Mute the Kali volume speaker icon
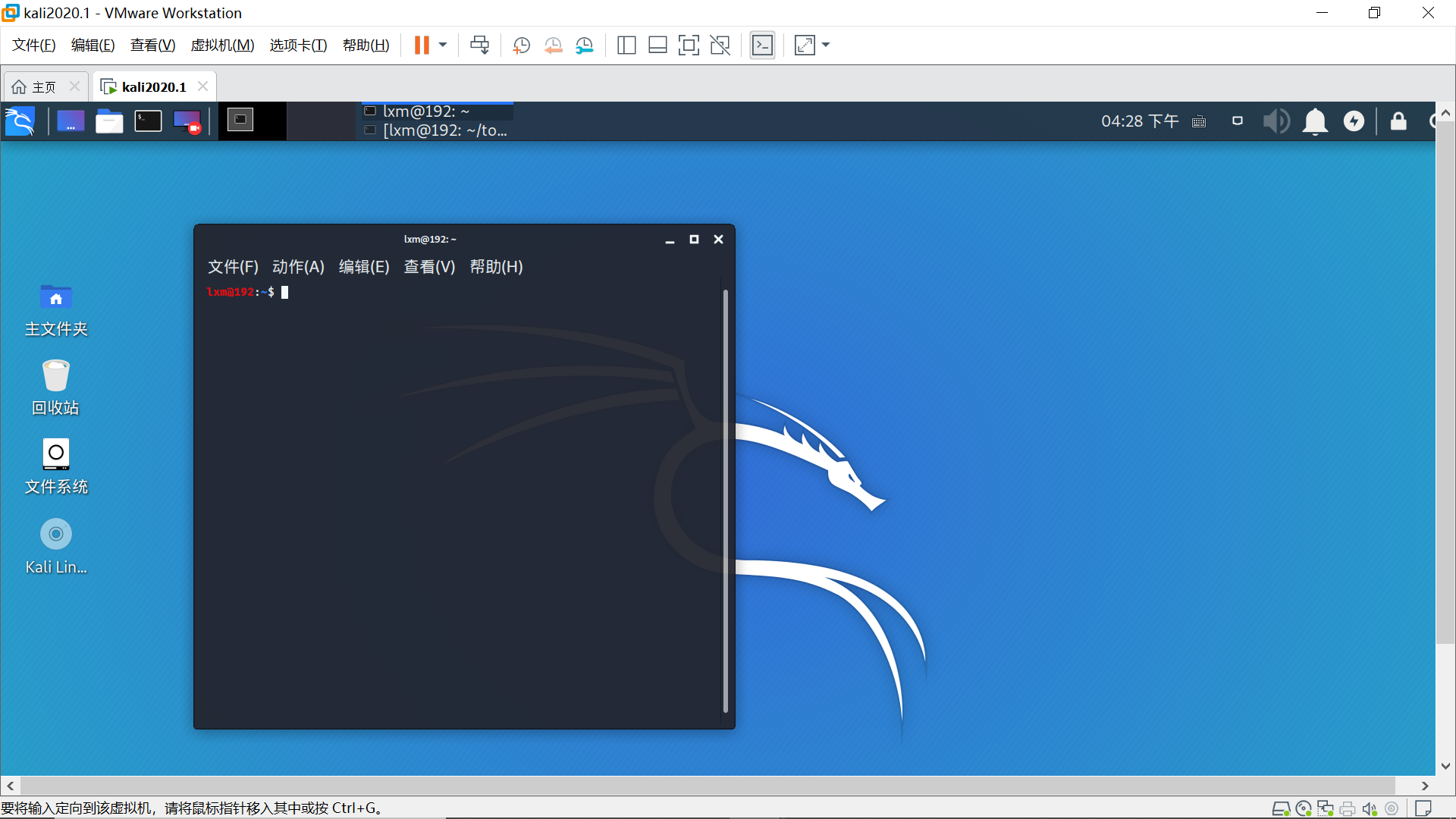Screen dimensions: 1456x819 tap(1276, 121)
